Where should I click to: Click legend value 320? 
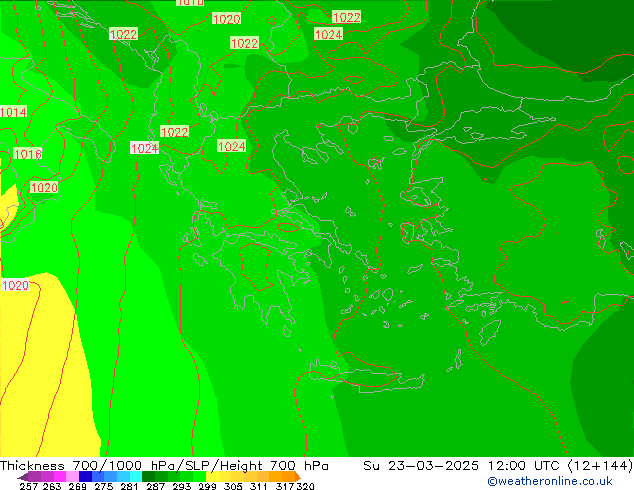pyautogui.click(x=305, y=486)
